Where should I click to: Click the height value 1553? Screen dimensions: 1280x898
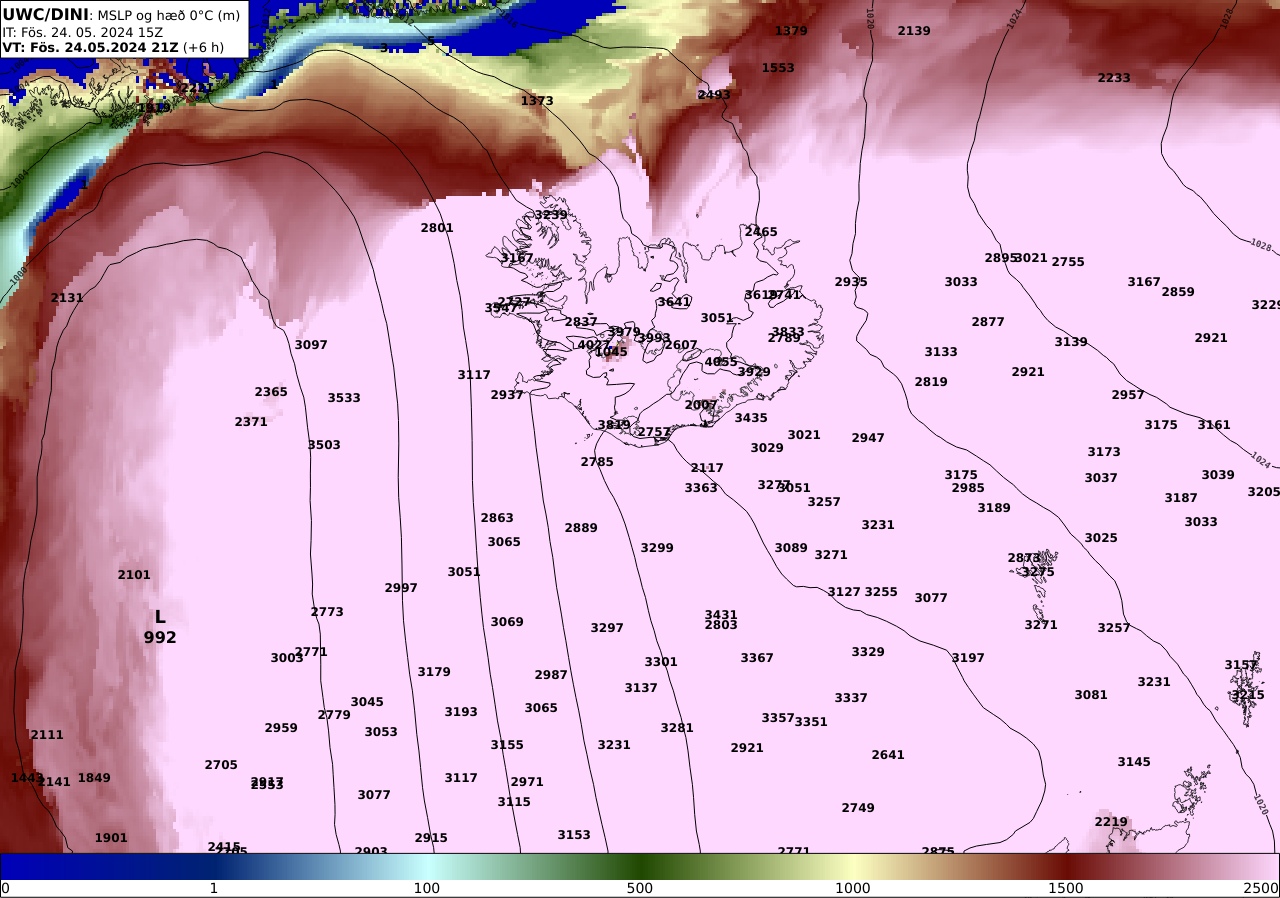(778, 68)
